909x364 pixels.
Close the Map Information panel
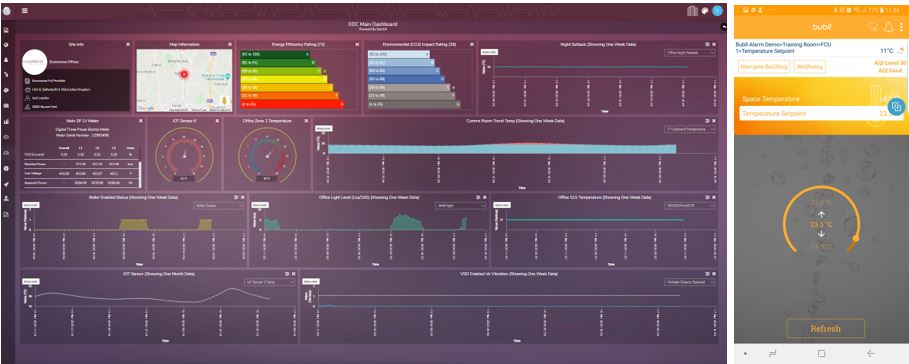tap(229, 44)
